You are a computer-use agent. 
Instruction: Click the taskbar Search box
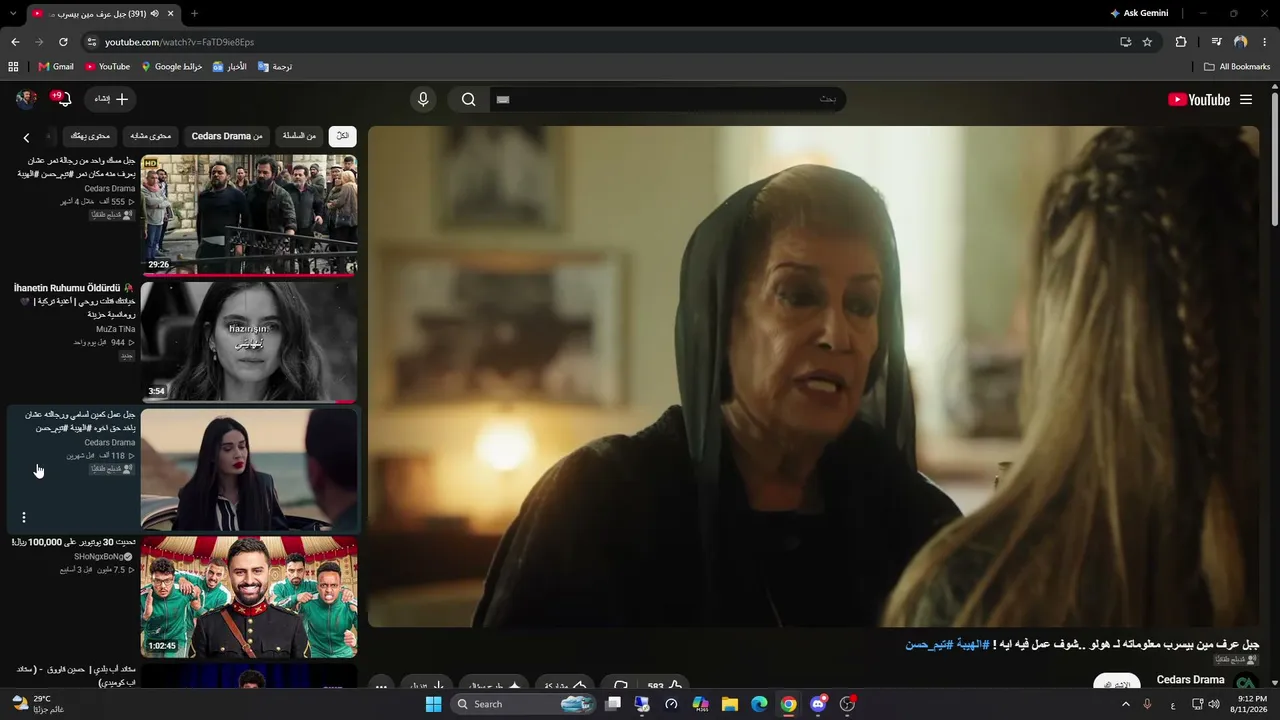pos(523,704)
